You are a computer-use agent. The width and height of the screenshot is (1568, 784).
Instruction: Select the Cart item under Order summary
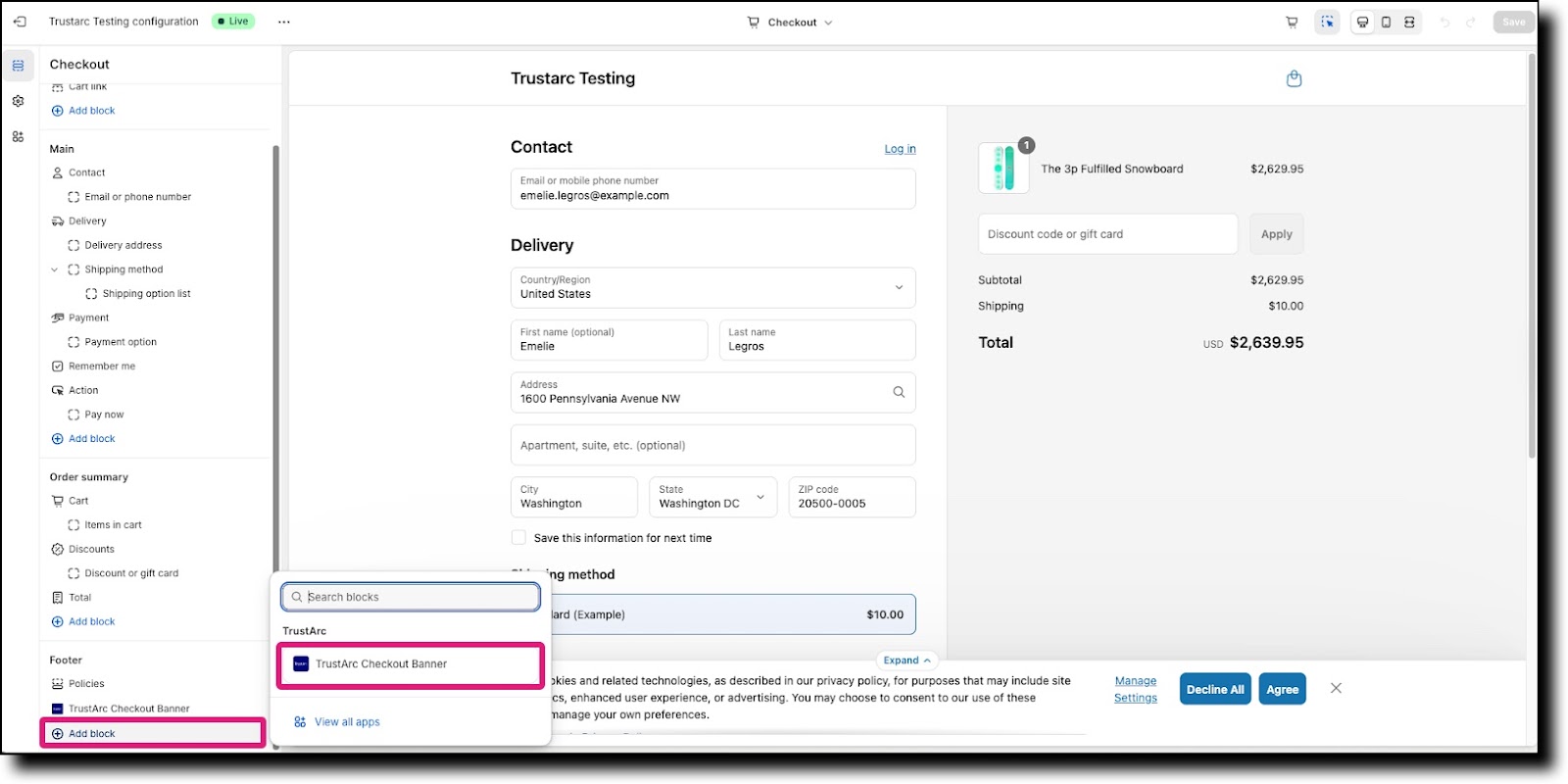coord(78,501)
